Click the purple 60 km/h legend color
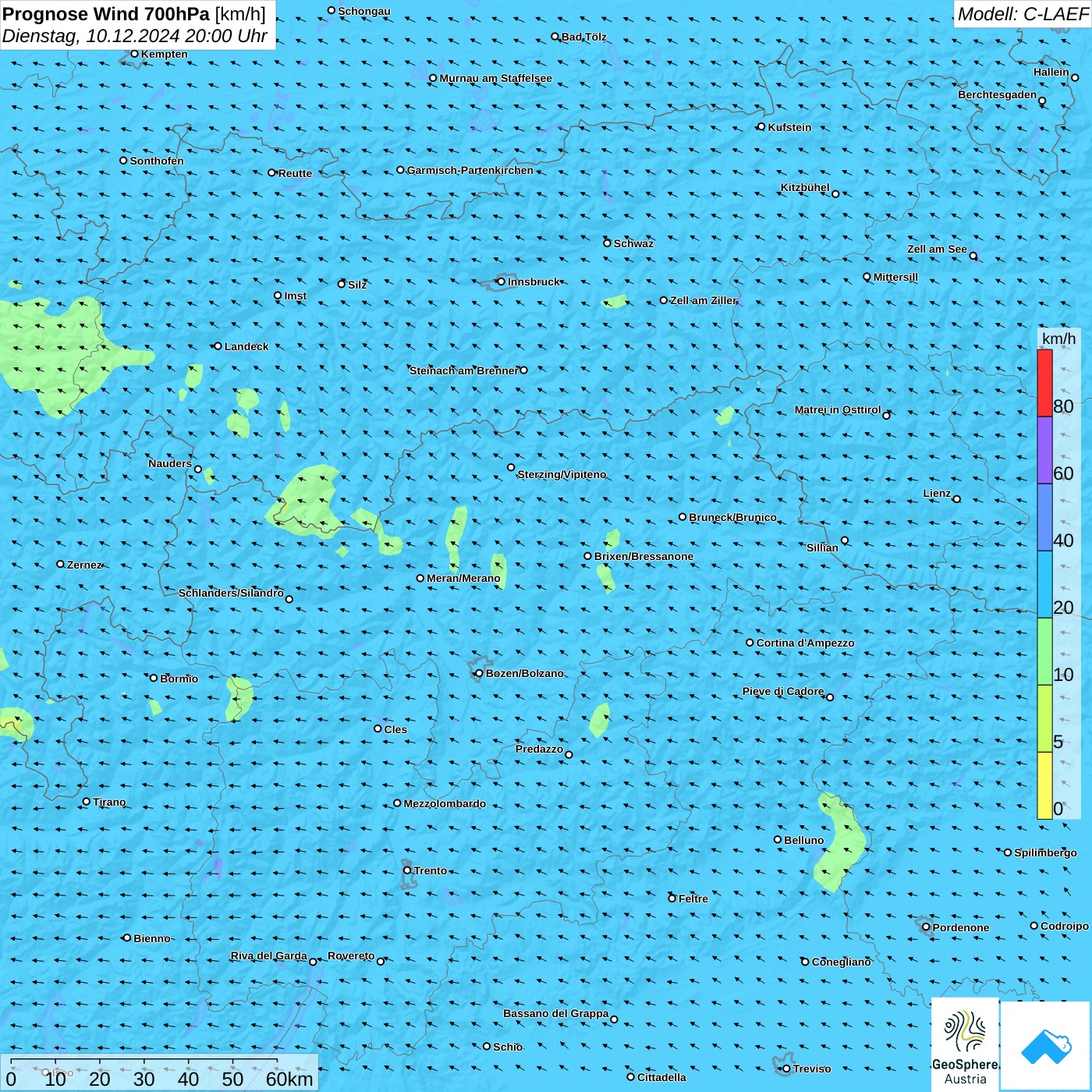Image resolution: width=1092 pixels, height=1092 pixels. pyautogui.click(x=1044, y=451)
